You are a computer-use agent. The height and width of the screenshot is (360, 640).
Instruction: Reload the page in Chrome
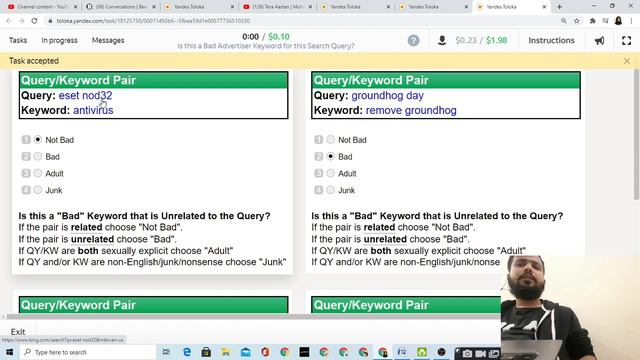34,21
